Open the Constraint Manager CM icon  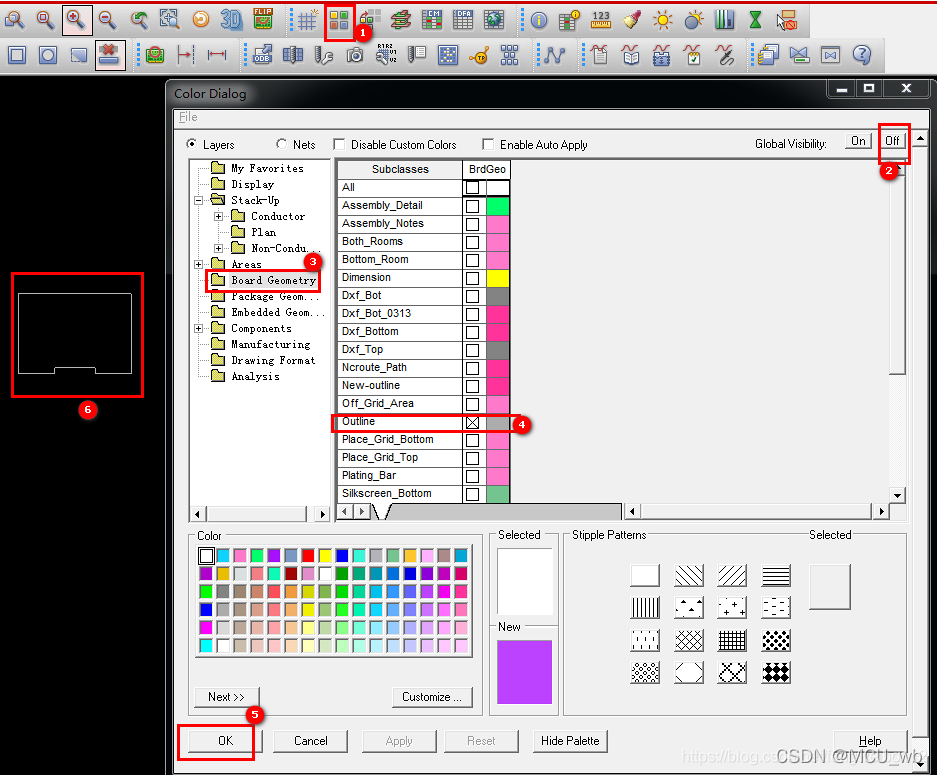pos(431,20)
